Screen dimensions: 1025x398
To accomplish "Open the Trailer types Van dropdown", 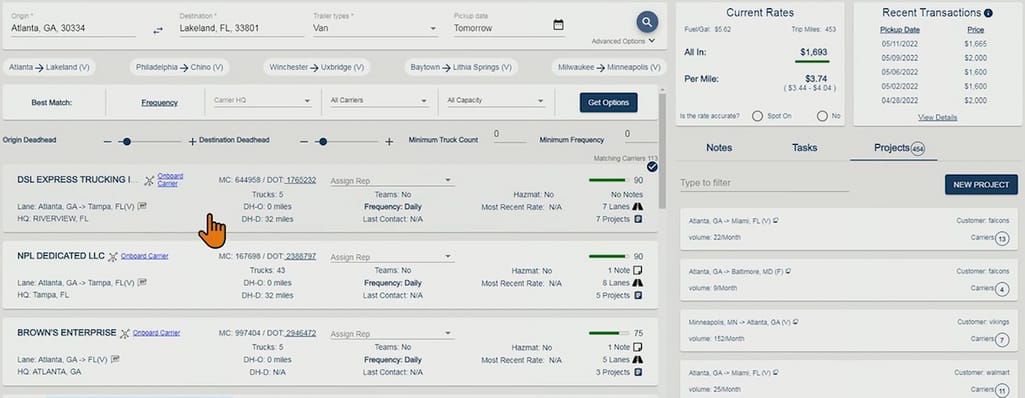I will point(375,28).
